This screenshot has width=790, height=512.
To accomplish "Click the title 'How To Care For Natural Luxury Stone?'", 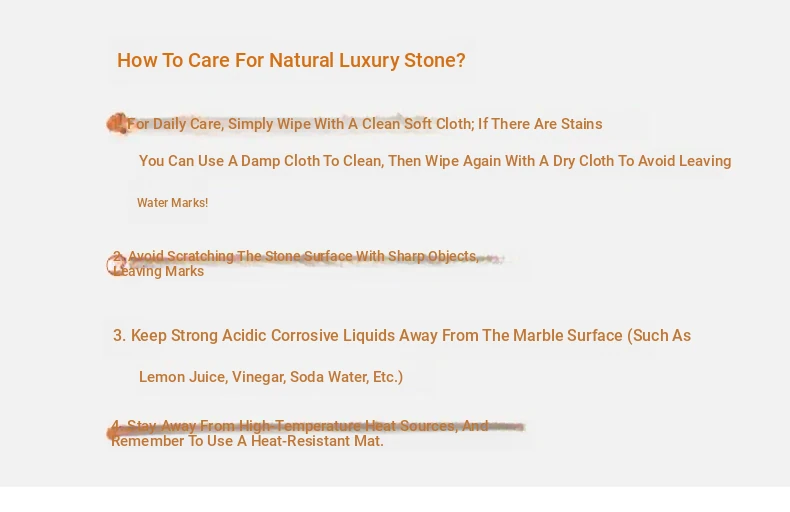I will [291, 60].
